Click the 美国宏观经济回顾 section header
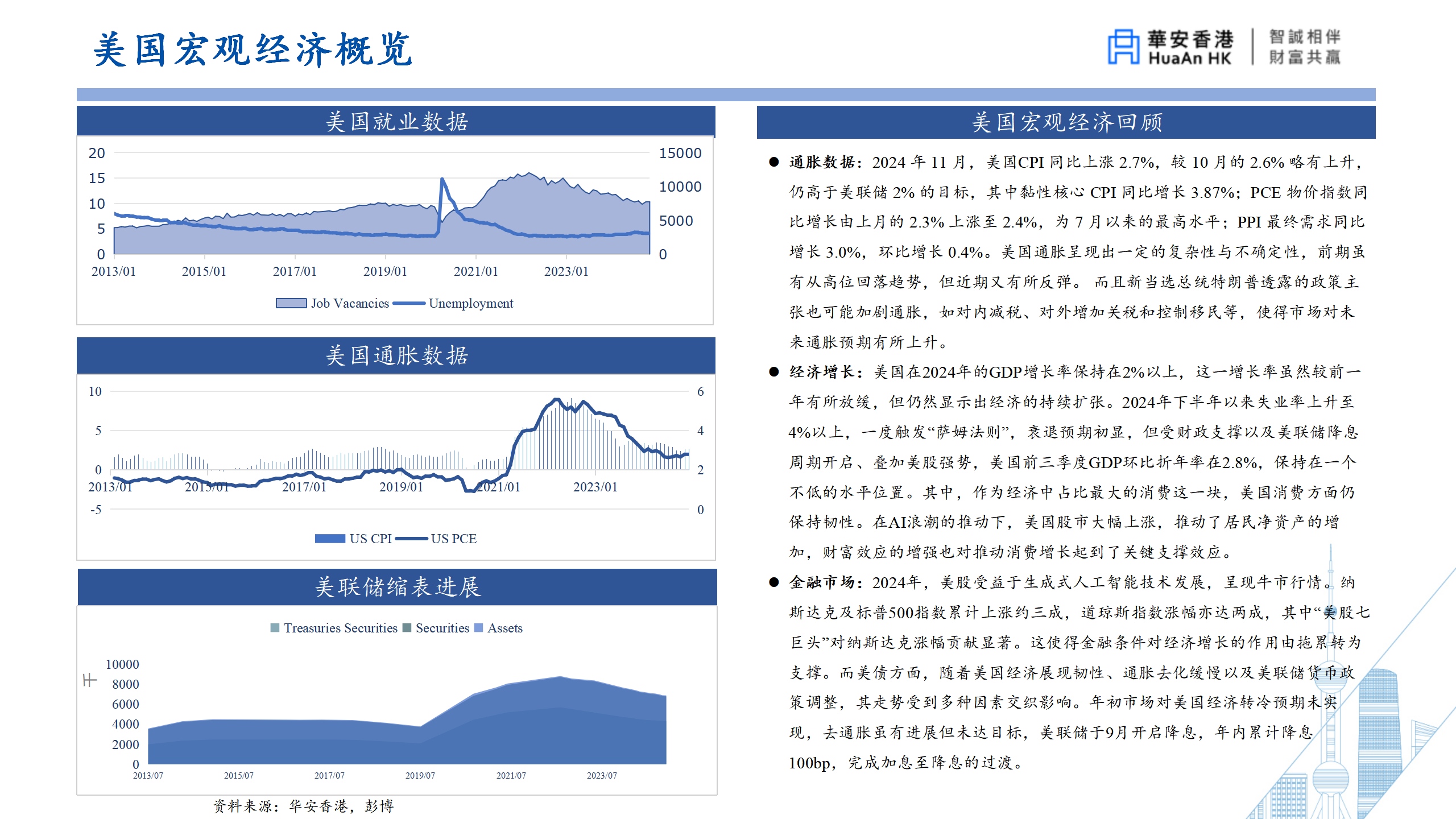Image resolution: width=1456 pixels, height=819 pixels. [1066, 122]
